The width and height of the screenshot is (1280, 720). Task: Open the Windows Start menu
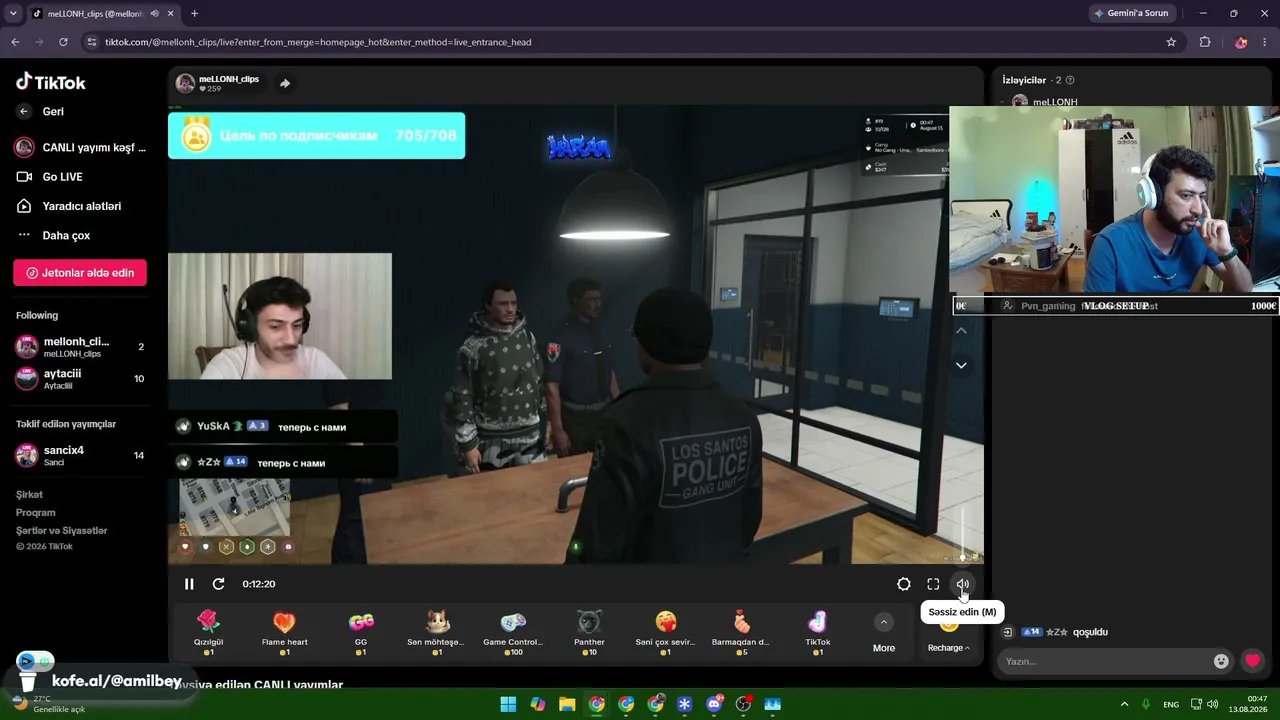tap(508, 704)
